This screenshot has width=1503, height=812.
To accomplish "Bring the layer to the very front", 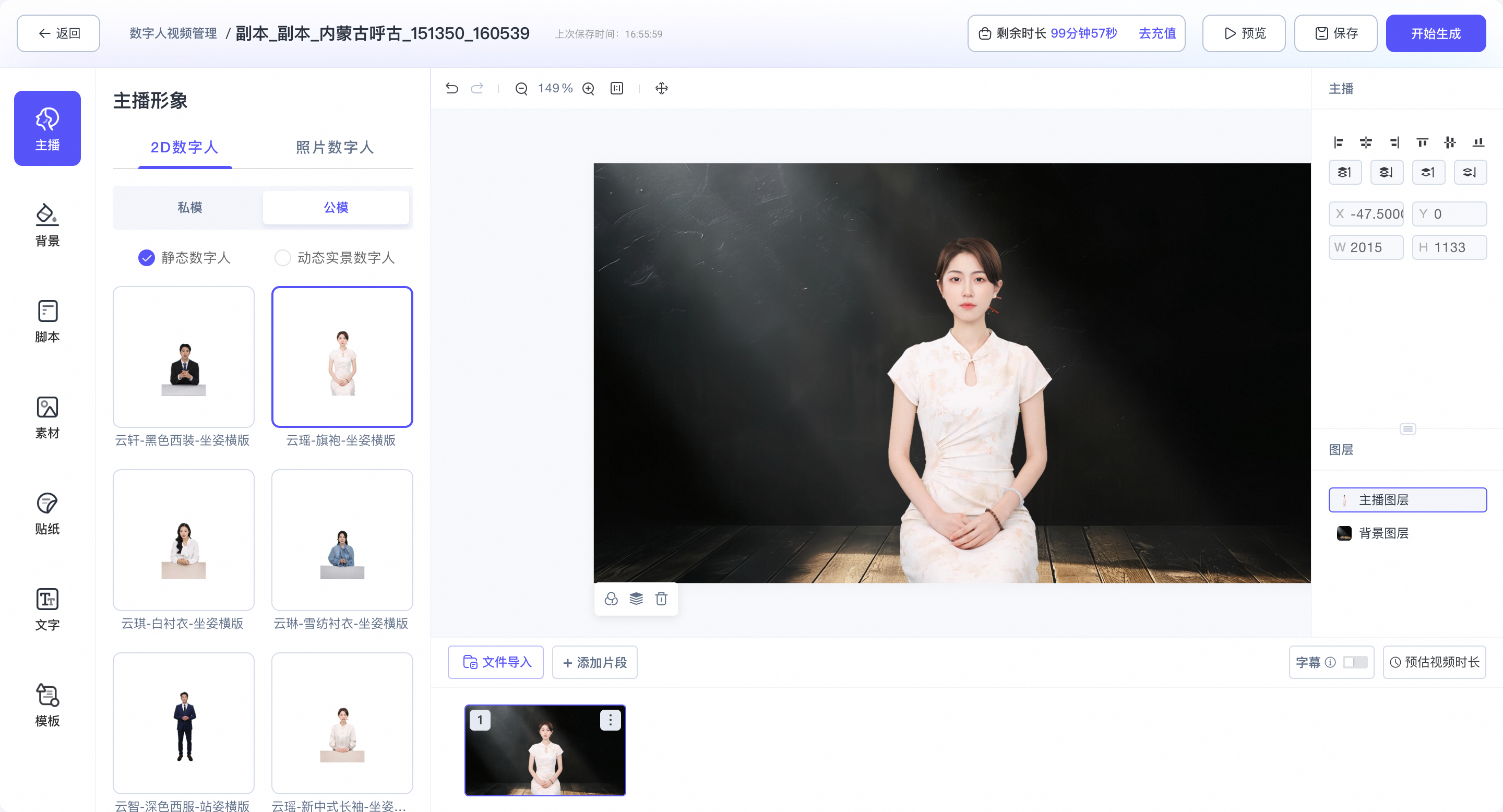I will tap(1345, 172).
